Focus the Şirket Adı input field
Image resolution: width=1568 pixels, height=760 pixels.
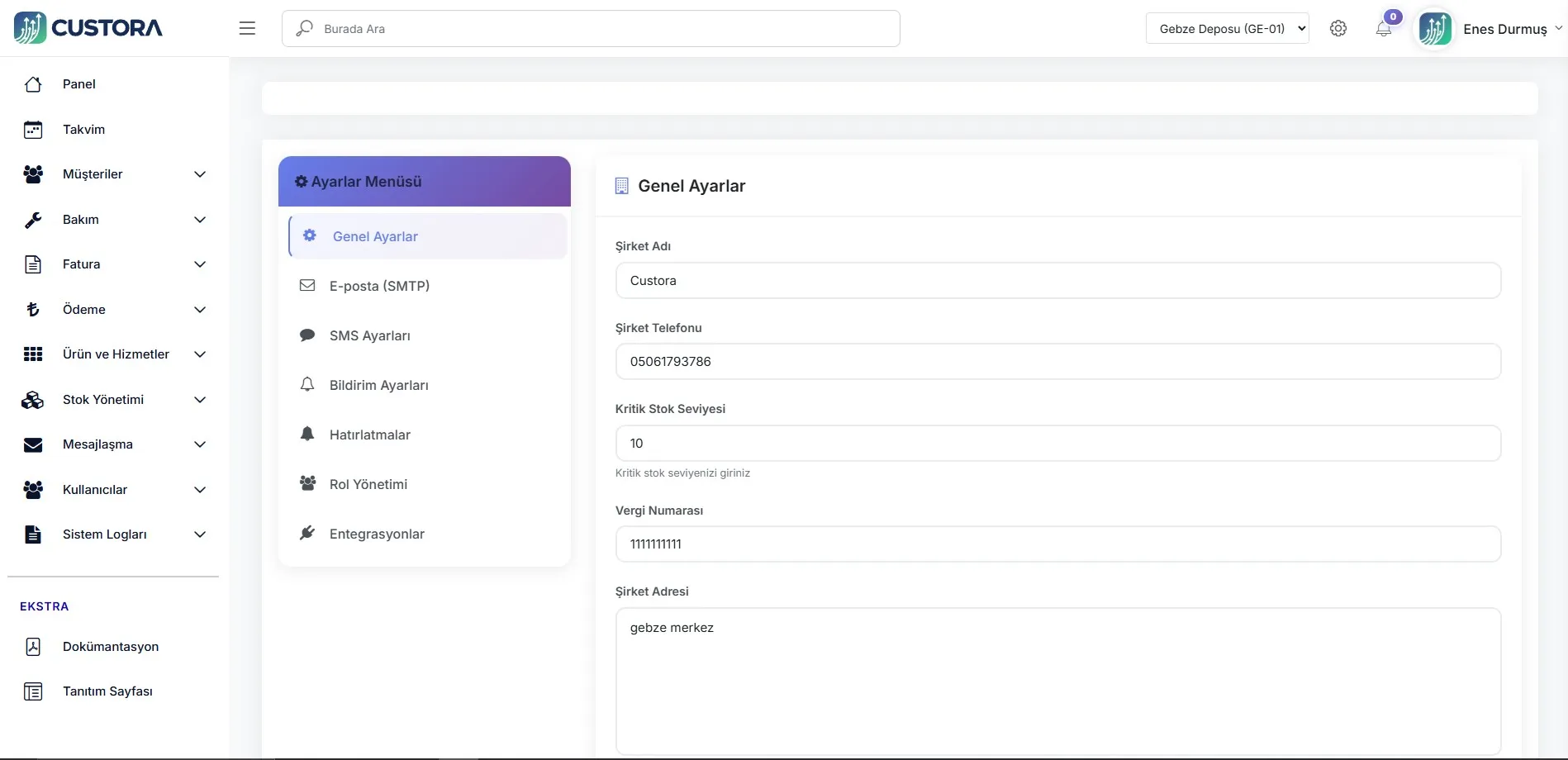1057,281
